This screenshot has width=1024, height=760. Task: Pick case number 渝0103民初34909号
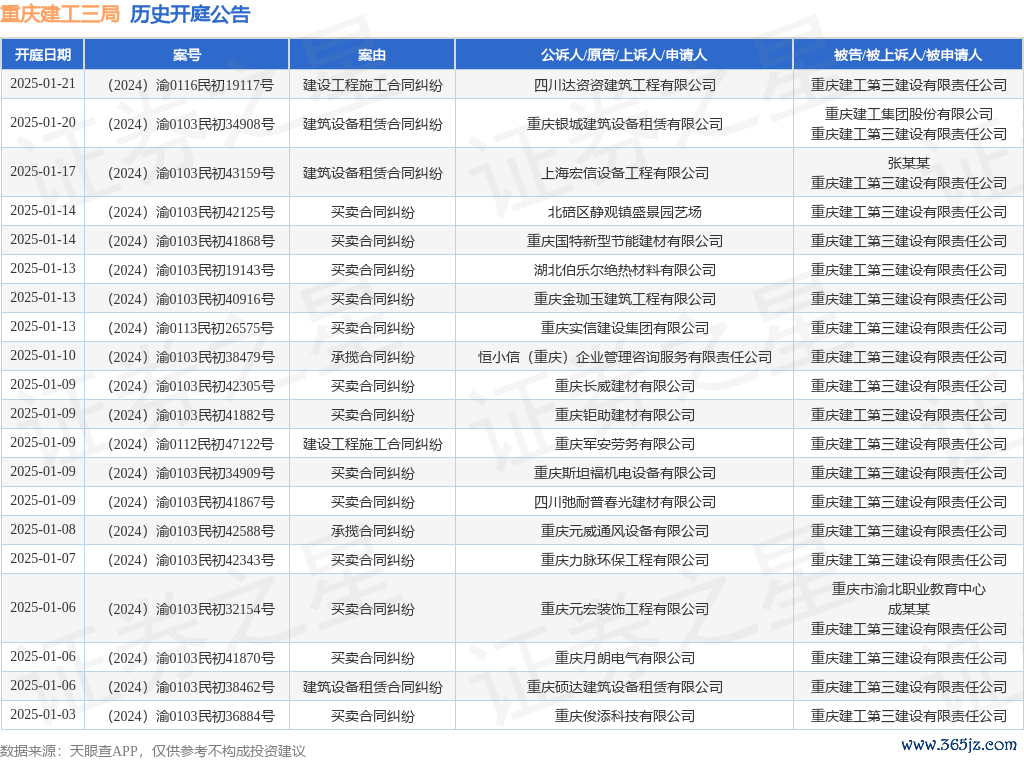click(191, 473)
